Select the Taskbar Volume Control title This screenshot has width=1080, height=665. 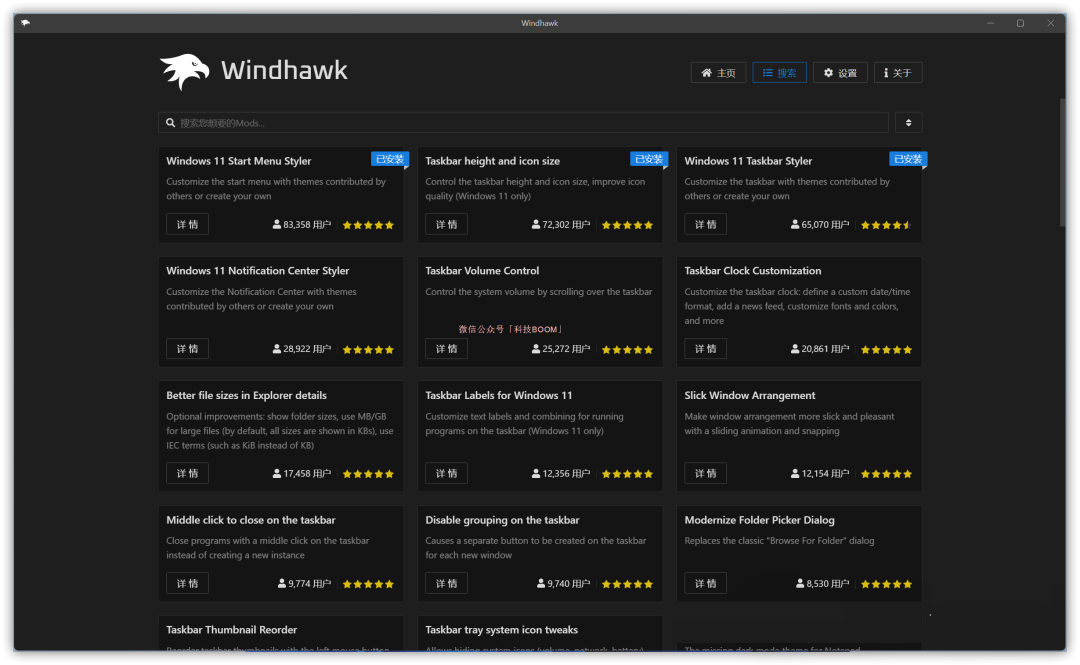[482, 271]
